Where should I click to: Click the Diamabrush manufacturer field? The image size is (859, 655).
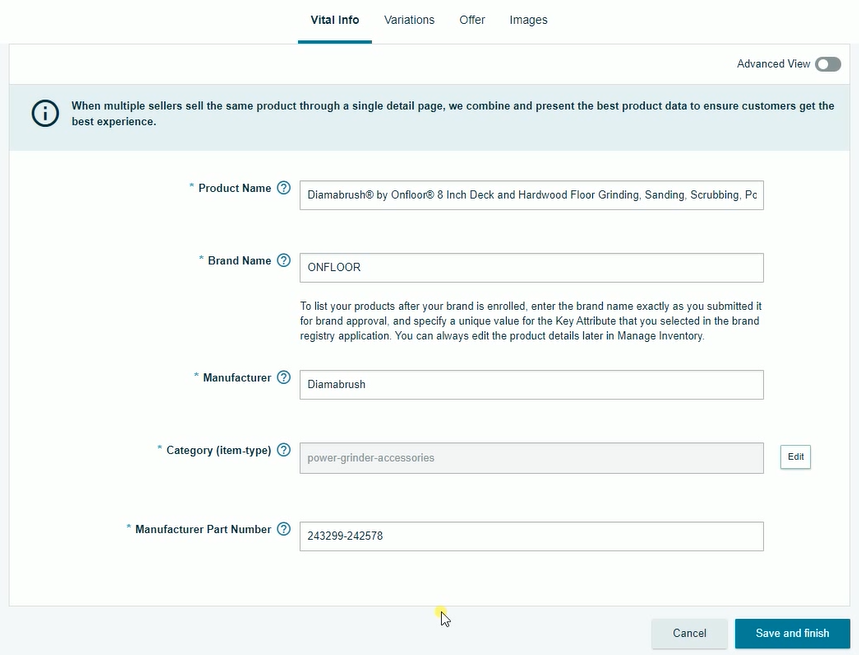click(531, 384)
